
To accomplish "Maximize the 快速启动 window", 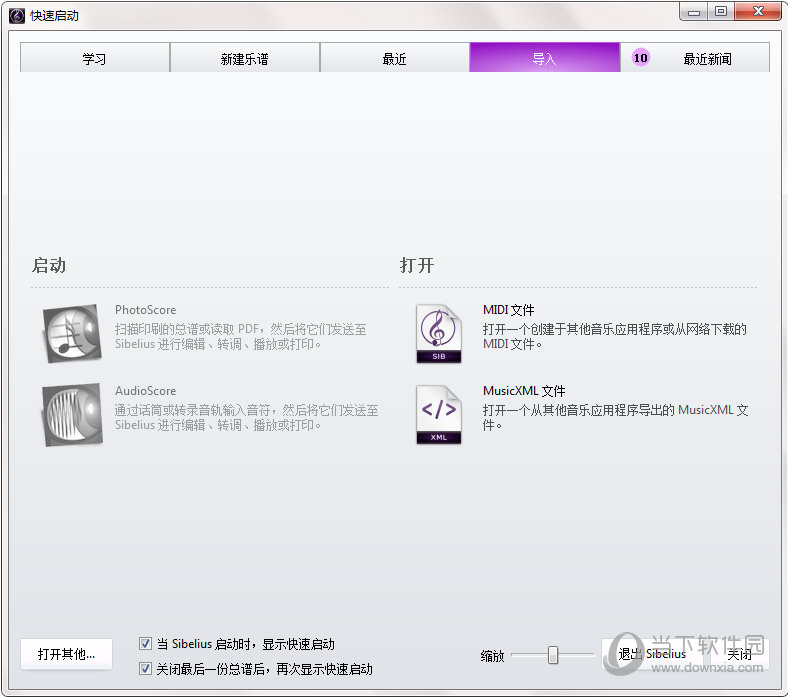I will point(721,12).
